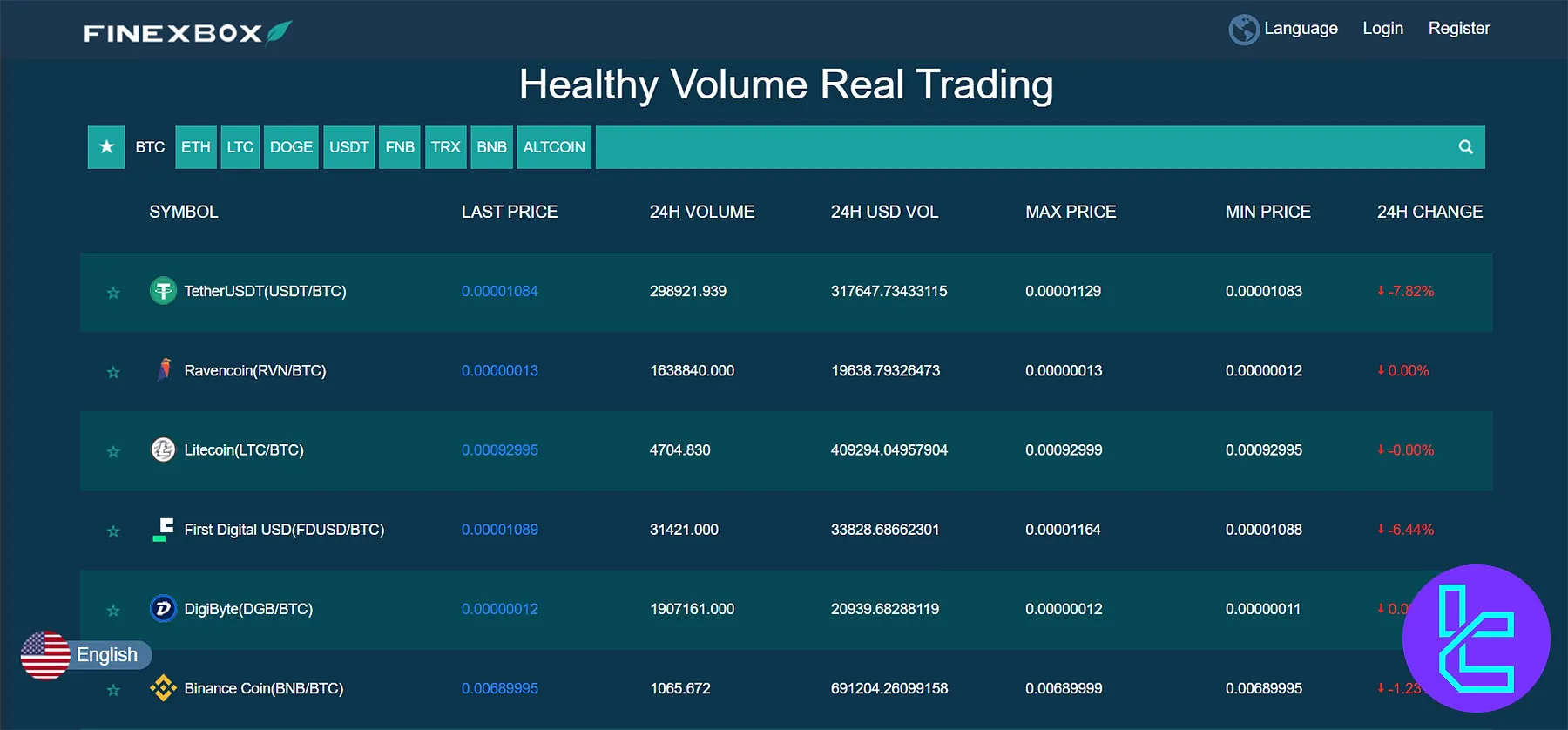Click the Register link

pyautogui.click(x=1459, y=29)
